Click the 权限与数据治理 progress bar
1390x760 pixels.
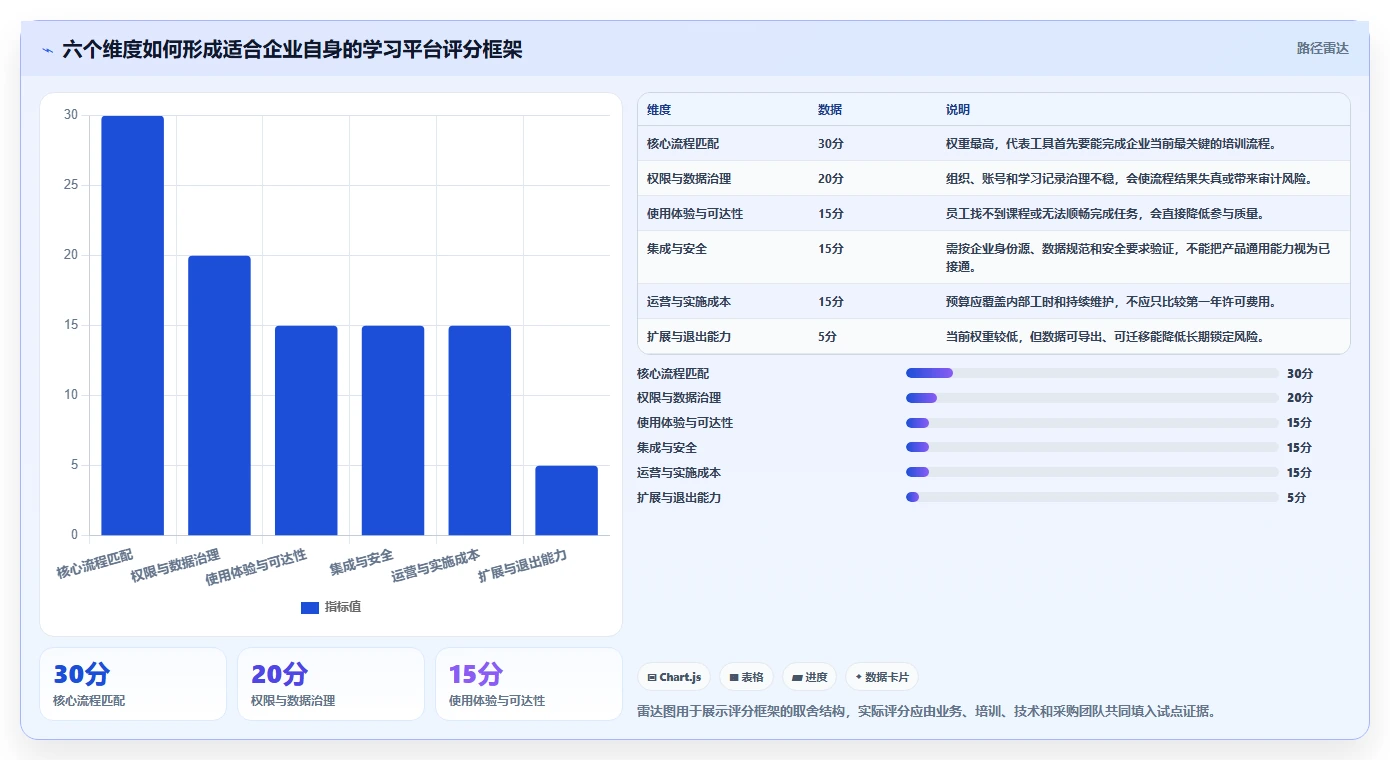pyautogui.click(x=1092, y=398)
